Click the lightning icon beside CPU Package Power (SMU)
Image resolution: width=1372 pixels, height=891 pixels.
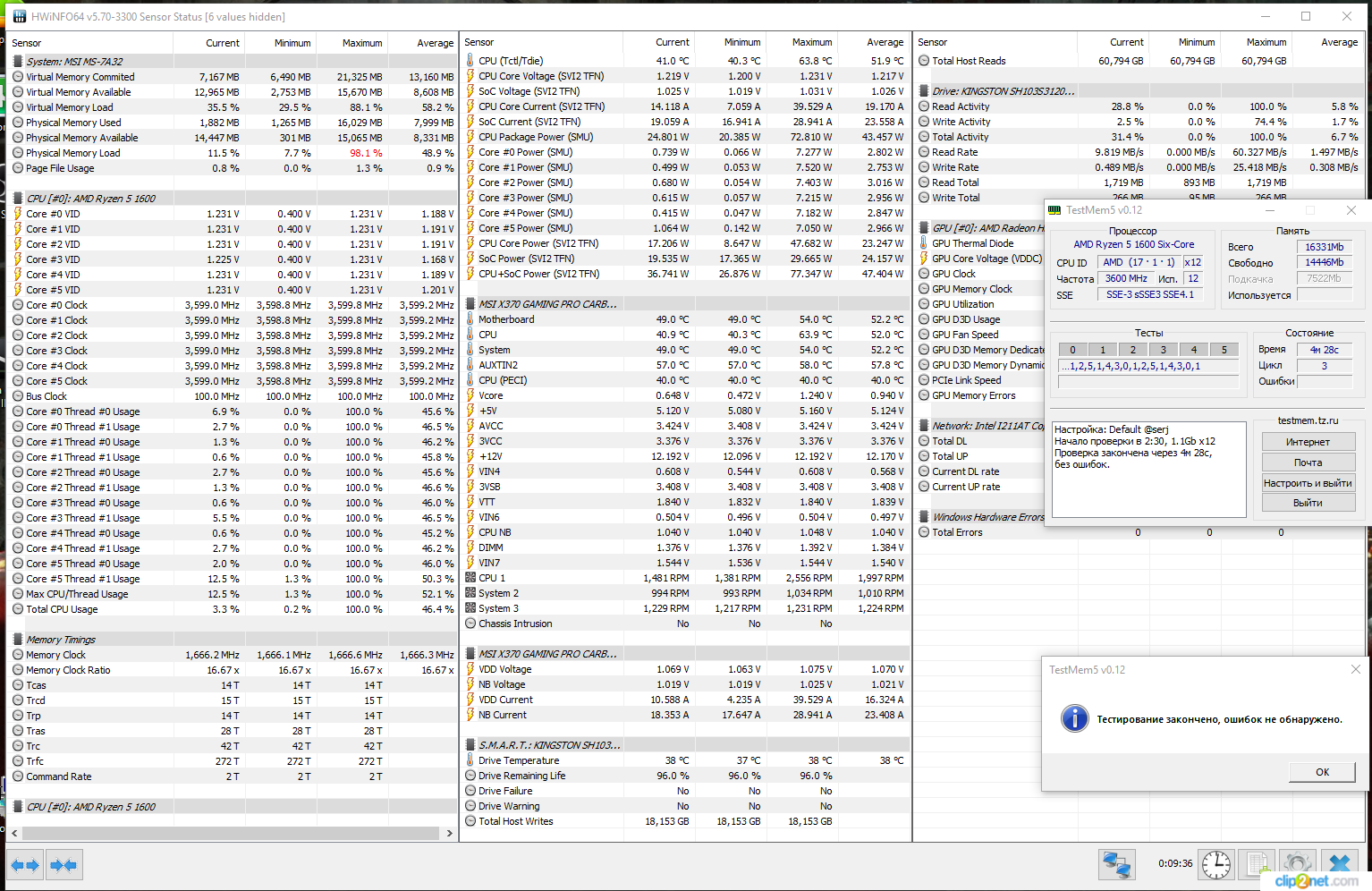470,137
